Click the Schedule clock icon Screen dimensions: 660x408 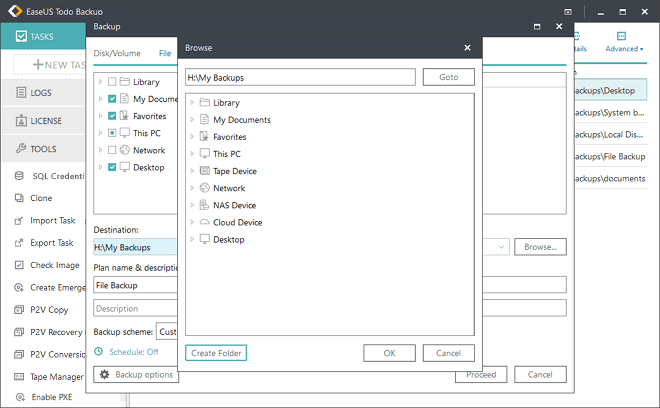pos(98,351)
